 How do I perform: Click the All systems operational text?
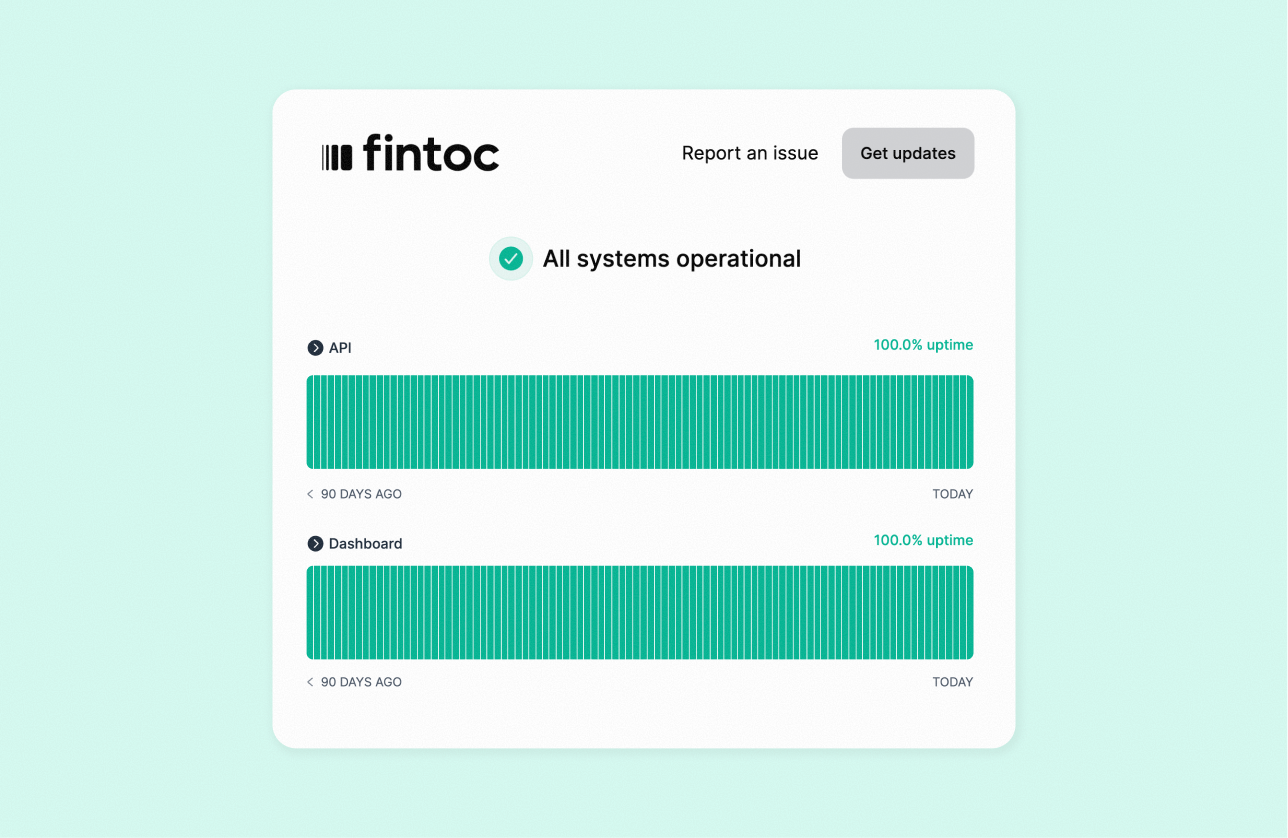pyautogui.click(x=672, y=259)
